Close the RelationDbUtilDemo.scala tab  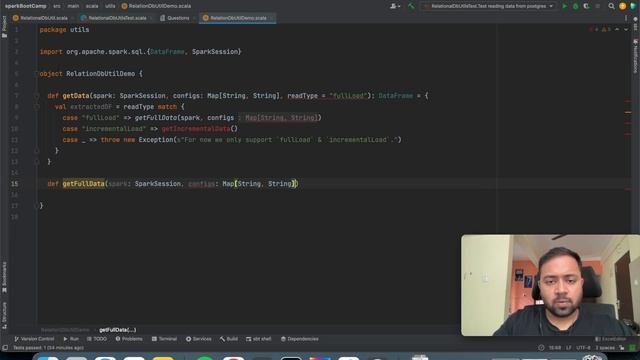(x=271, y=18)
